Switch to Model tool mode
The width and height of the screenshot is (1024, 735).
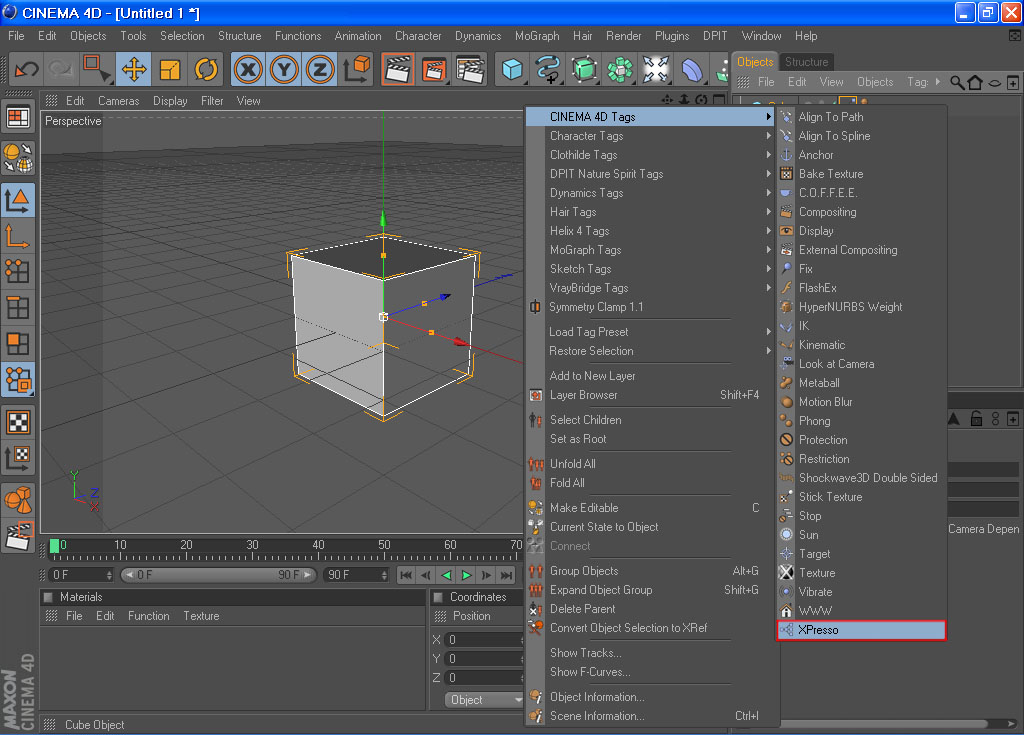pyautogui.click(x=18, y=201)
